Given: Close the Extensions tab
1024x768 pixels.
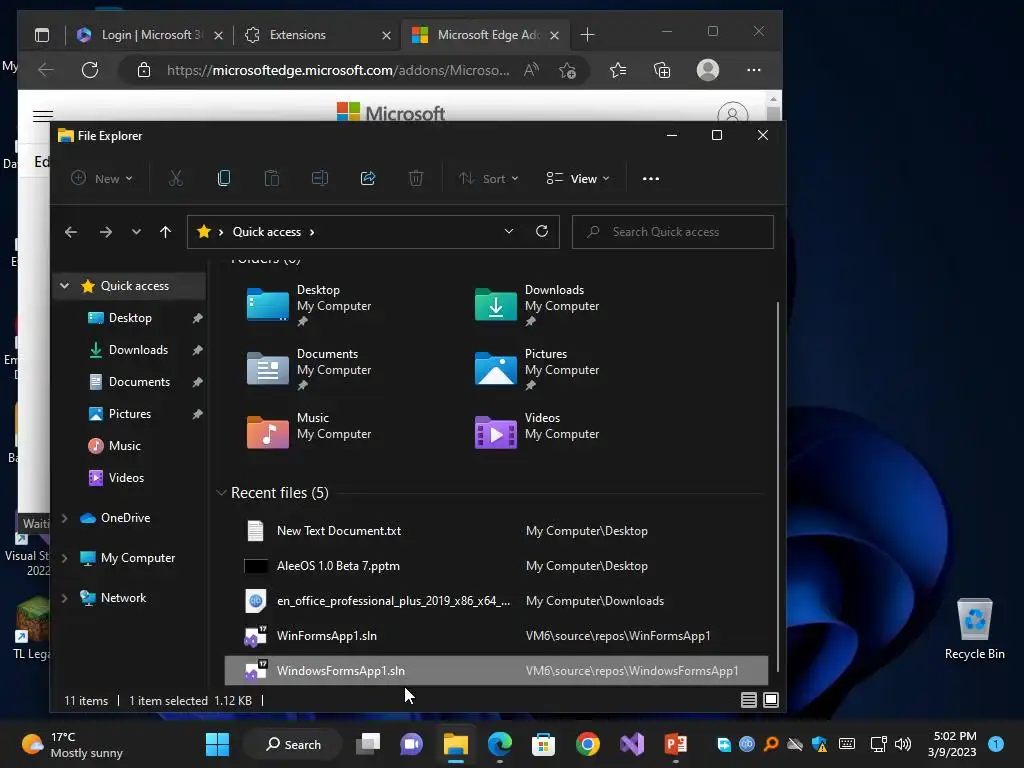Looking at the screenshot, I should [x=386, y=35].
